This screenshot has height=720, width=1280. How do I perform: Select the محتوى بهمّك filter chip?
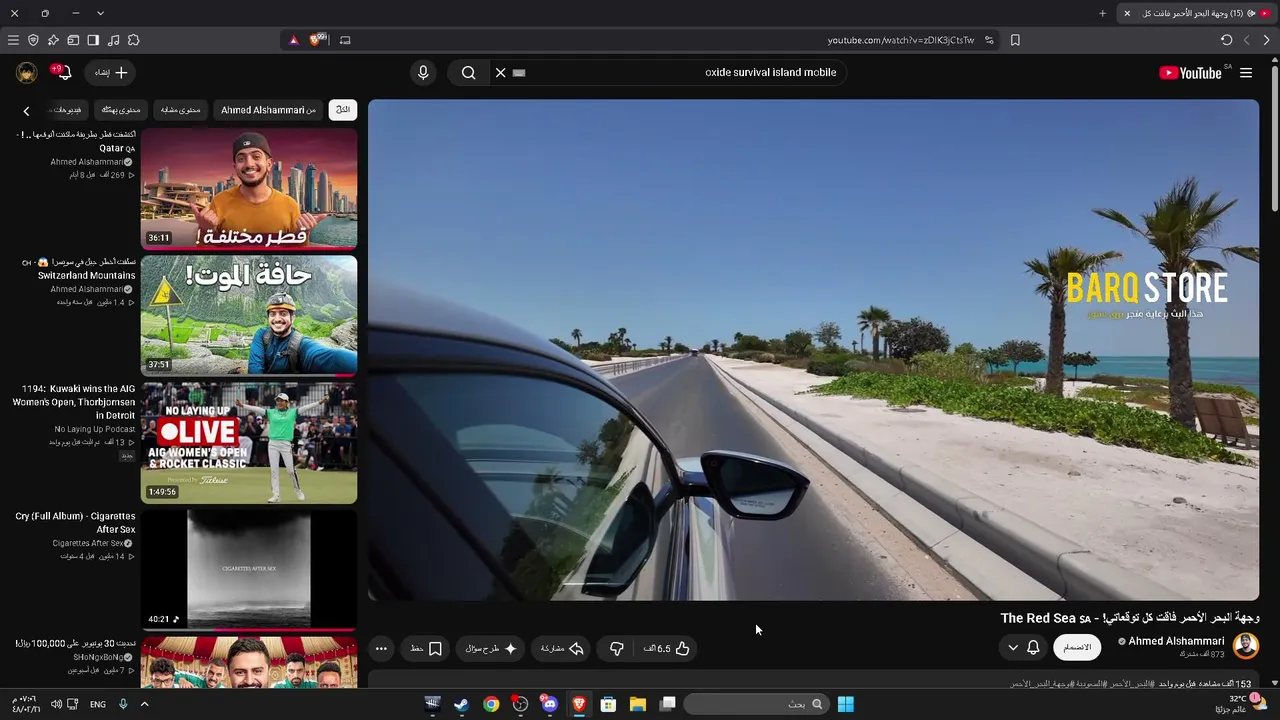(x=121, y=110)
